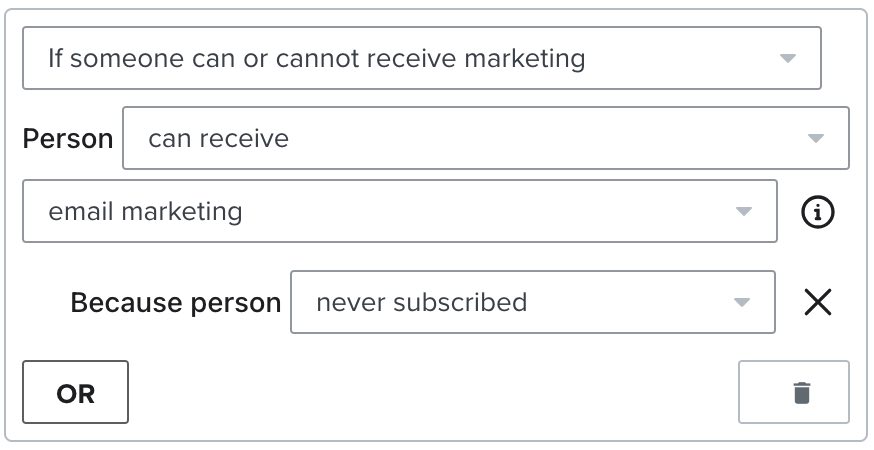The width and height of the screenshot is (874, 450).
Task: Click the 'Because person' label
Action: 176,302
